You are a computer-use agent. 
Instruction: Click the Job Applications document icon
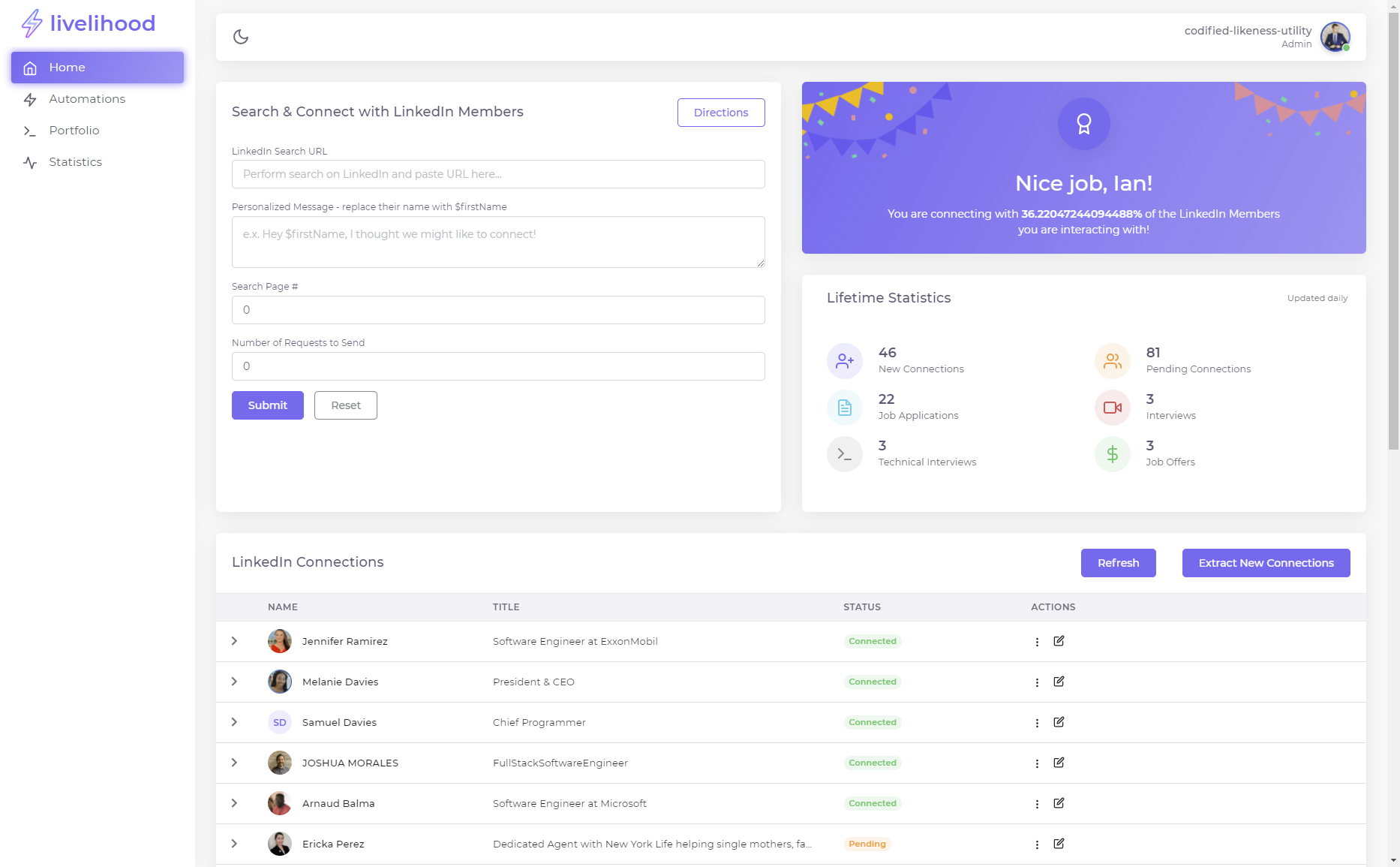(x=845, y=407)
